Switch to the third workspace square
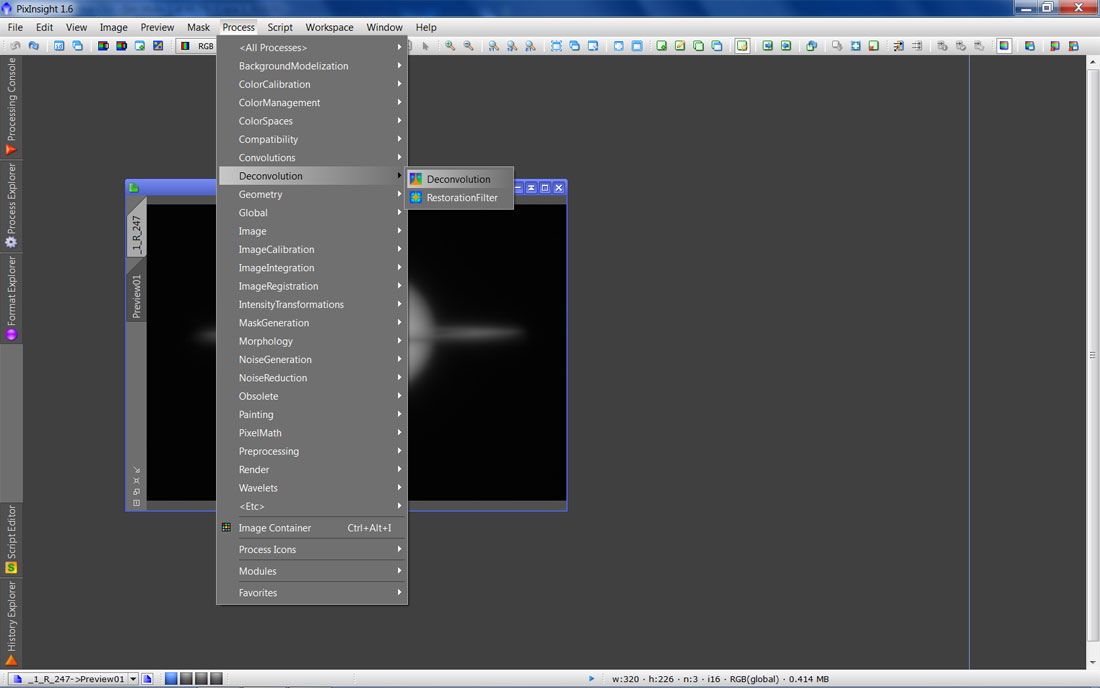This screenshot has height=688, width=1100. tap(201, 679)
